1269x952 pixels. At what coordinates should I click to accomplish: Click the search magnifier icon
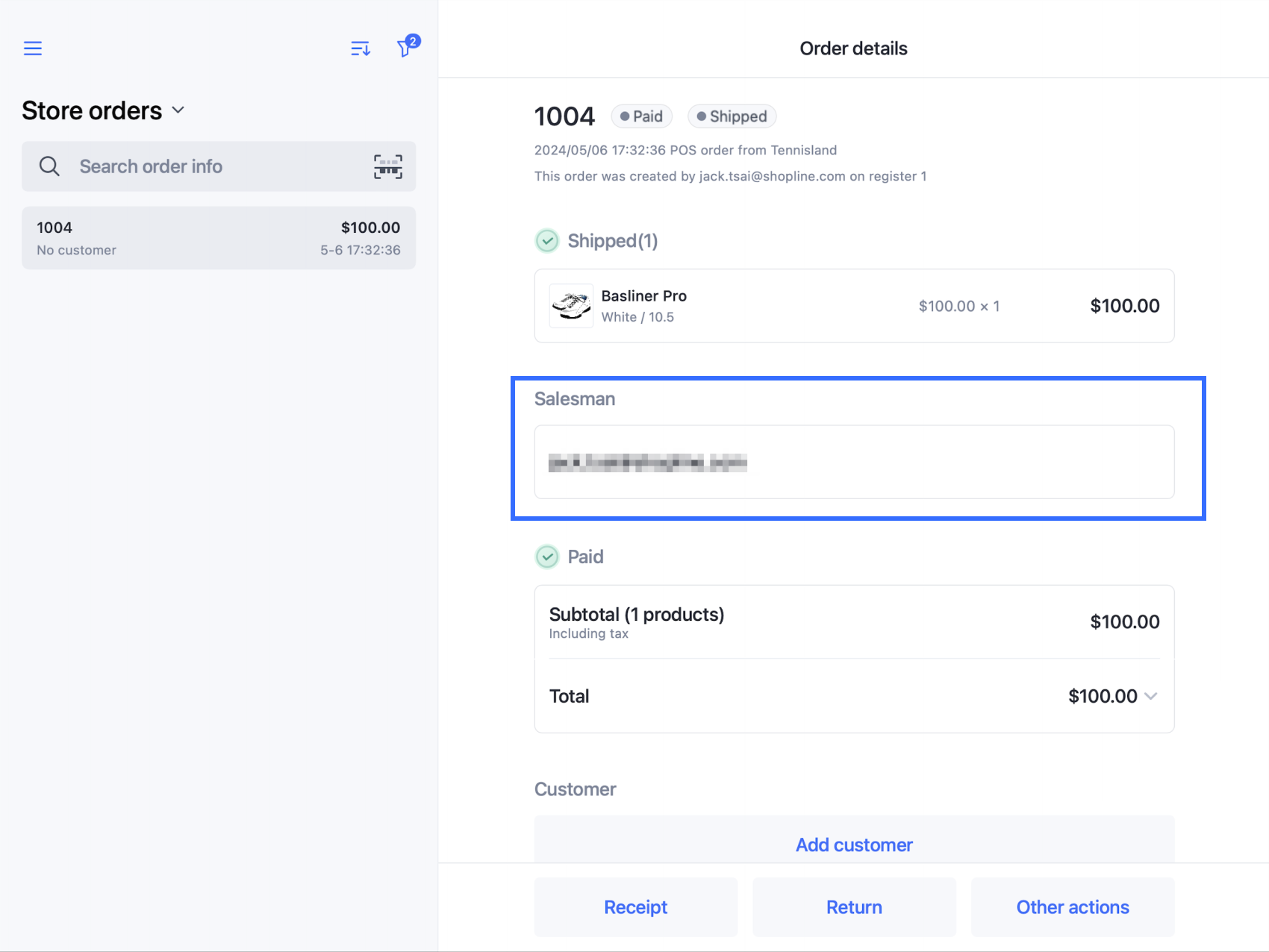pyautogui.click(x=49, y=166)
